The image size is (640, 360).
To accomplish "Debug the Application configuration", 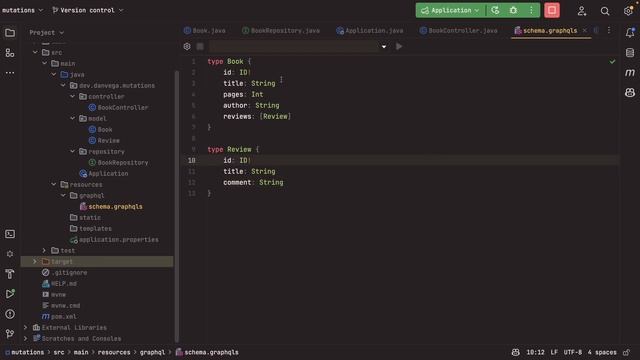I will pyautogui.click(x=513, y=10).
